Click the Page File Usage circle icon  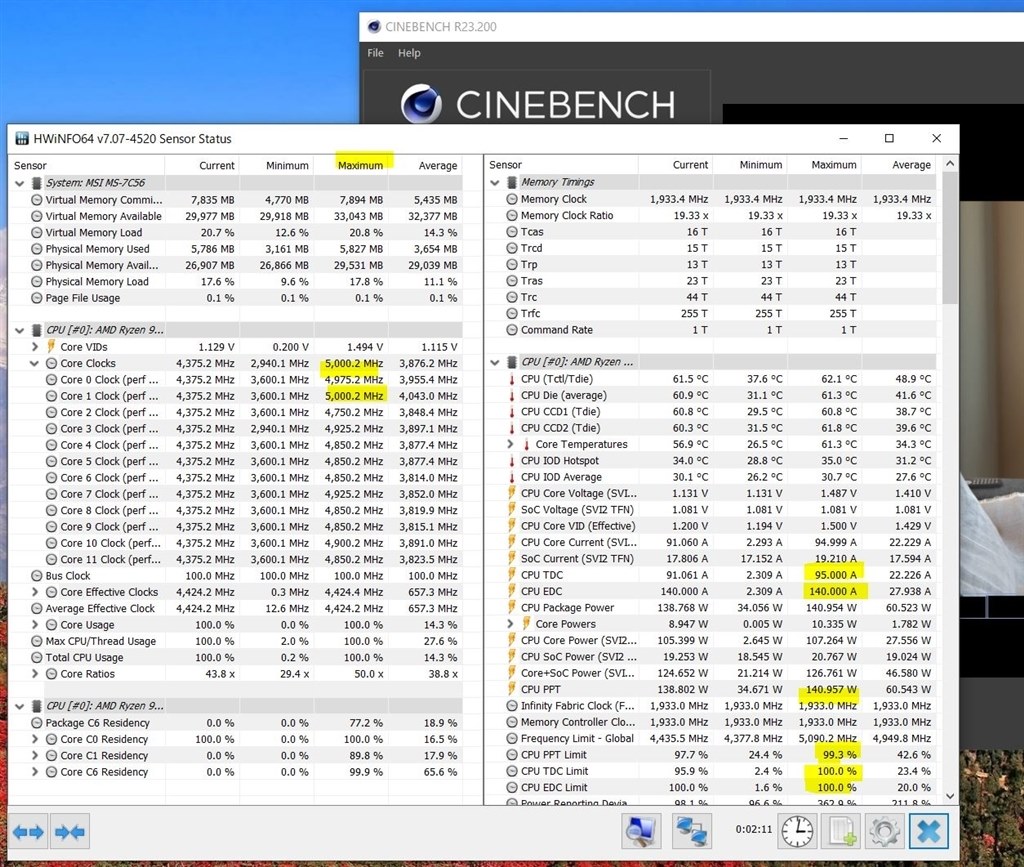[x=37, y=298]
